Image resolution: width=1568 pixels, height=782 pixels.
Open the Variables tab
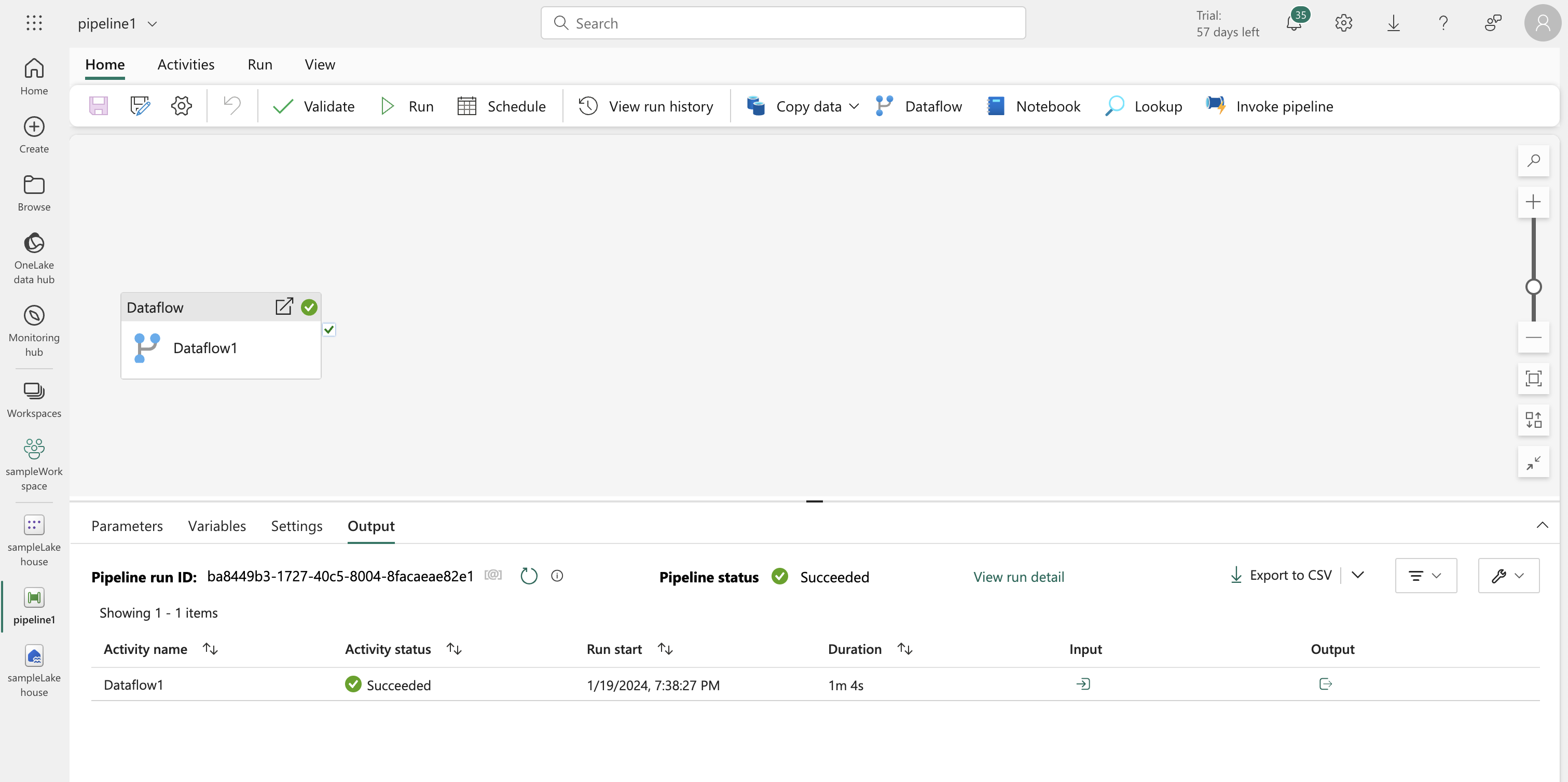click(217, 526)
